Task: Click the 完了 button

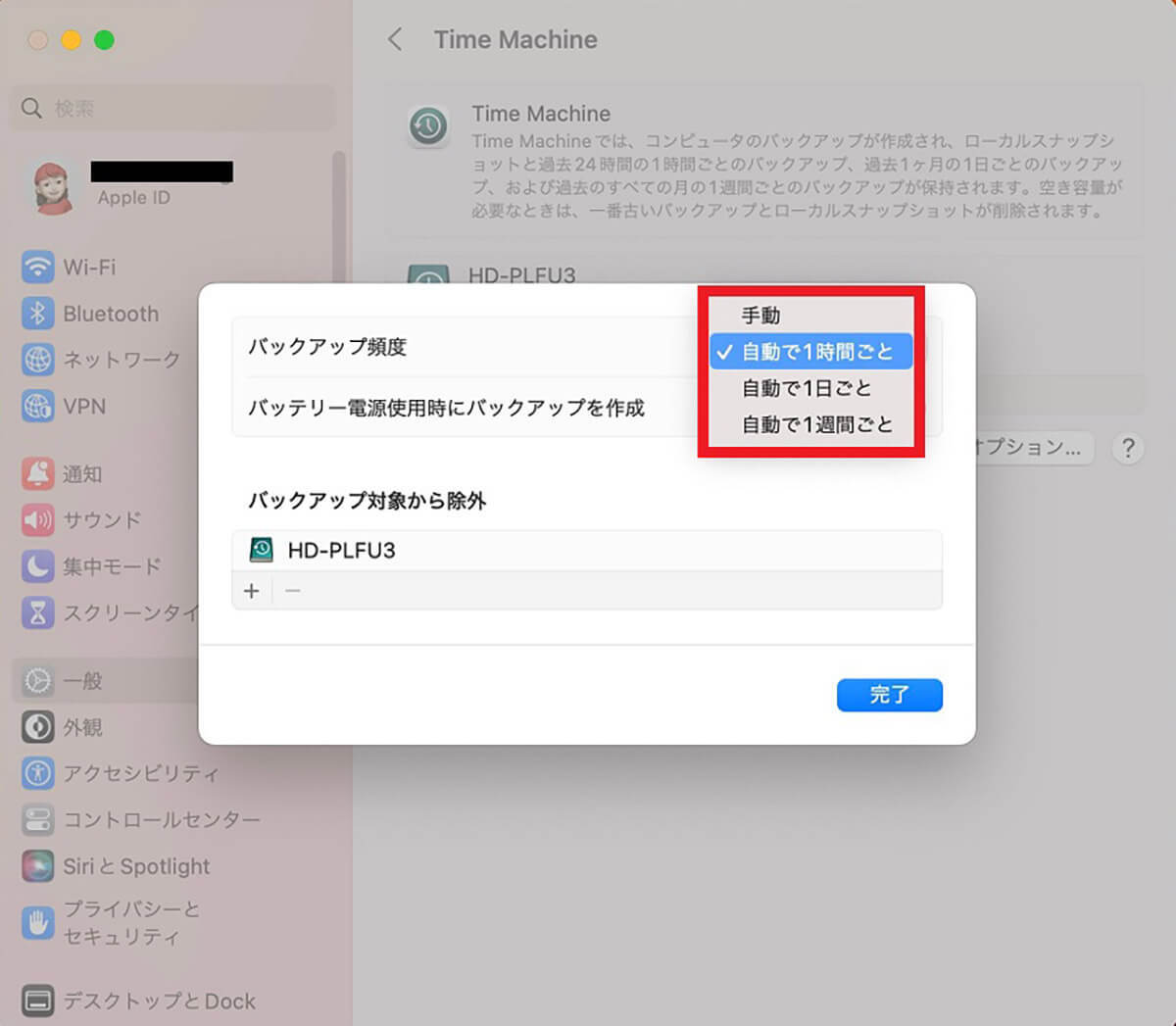Action: coord(890,695)
